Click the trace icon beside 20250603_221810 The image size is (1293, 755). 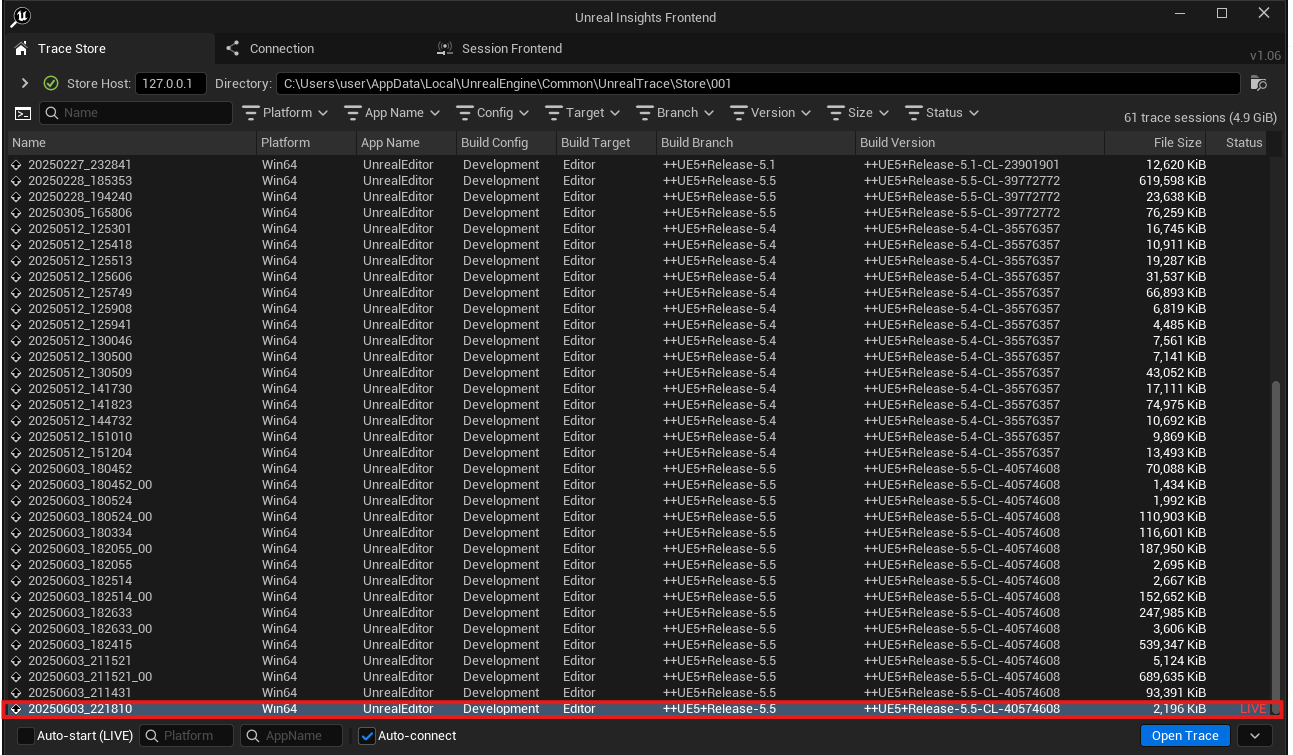point(16,709)
